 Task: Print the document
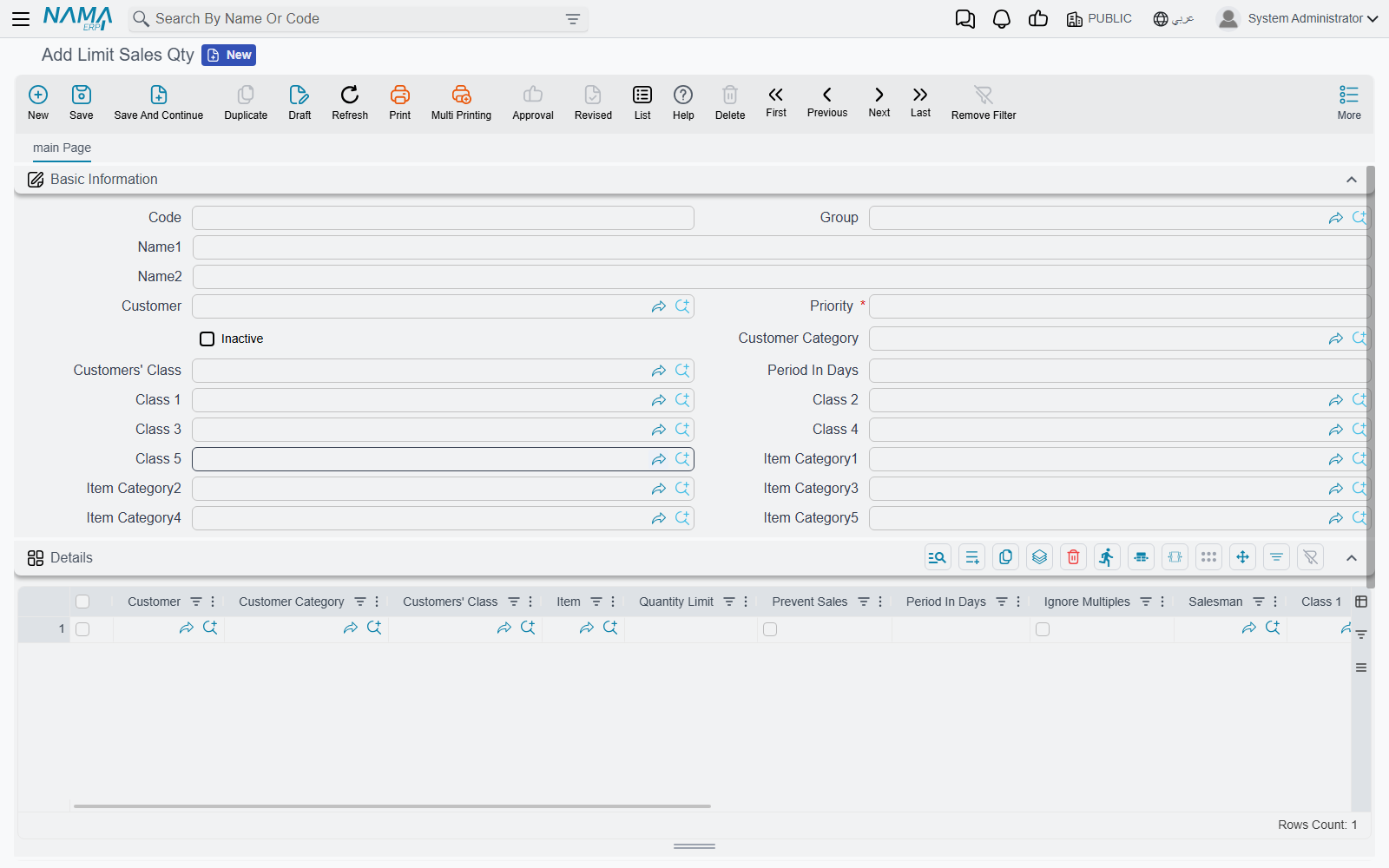coord(400,102)
